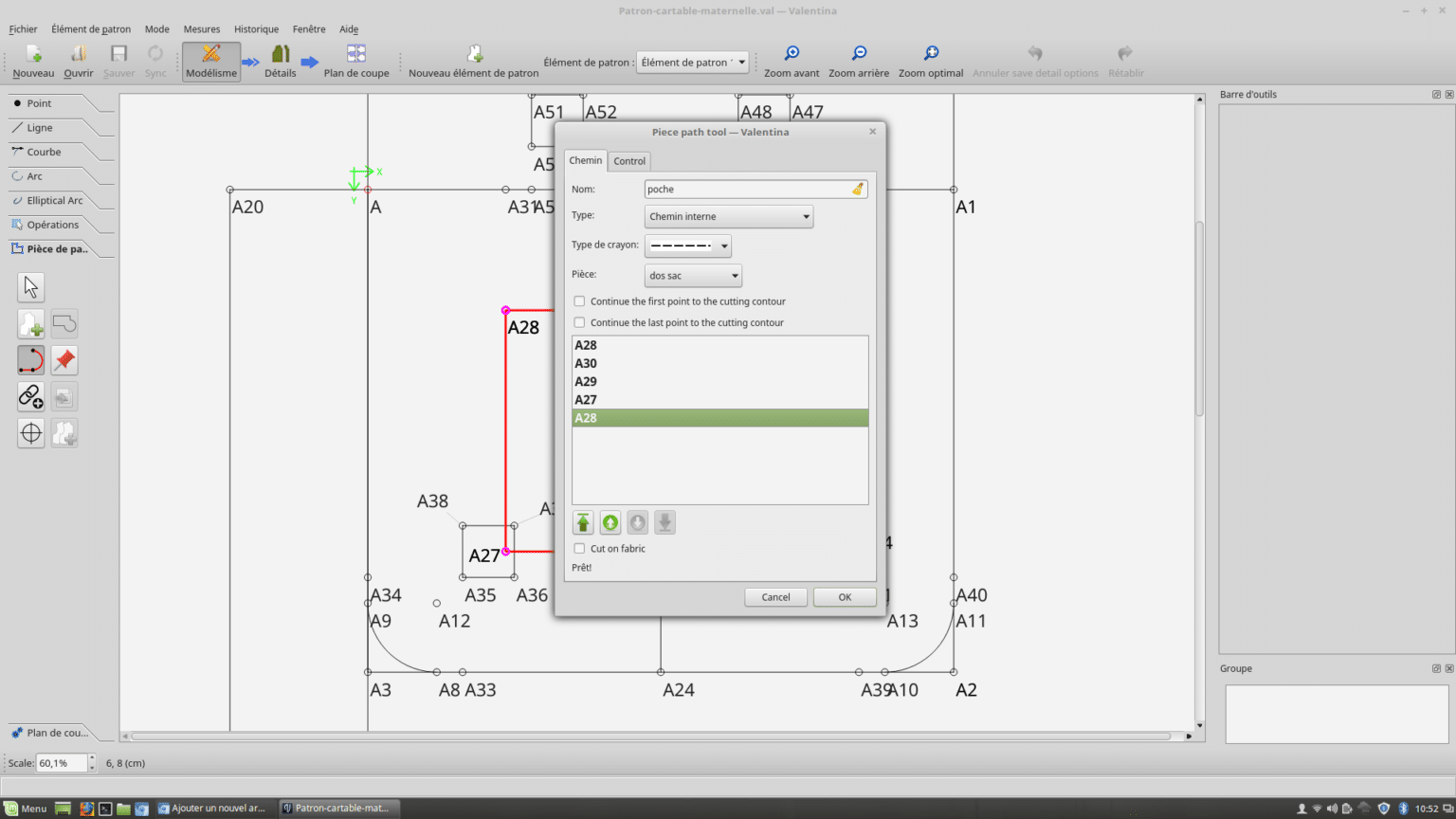Click the Zoom avant magnifier icon
Viewport: 1456px width, 819px height.
[x=792, y=54]
